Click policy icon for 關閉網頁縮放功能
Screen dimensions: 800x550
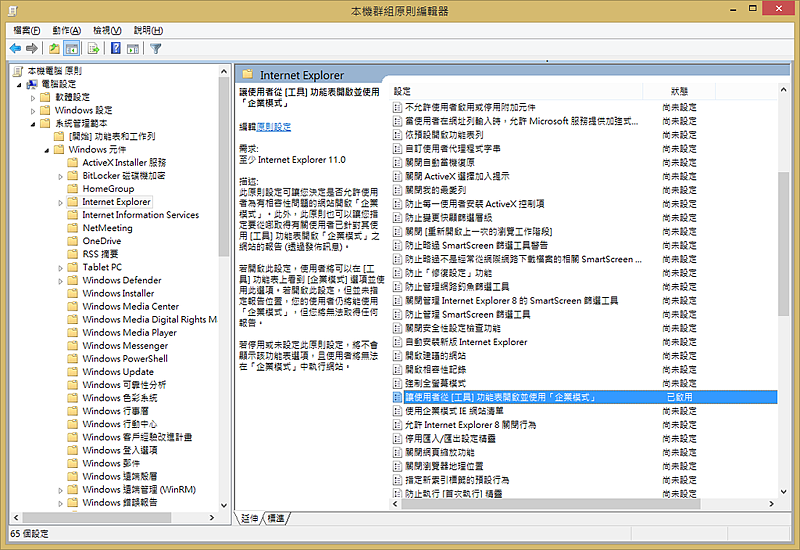(397, 452)
